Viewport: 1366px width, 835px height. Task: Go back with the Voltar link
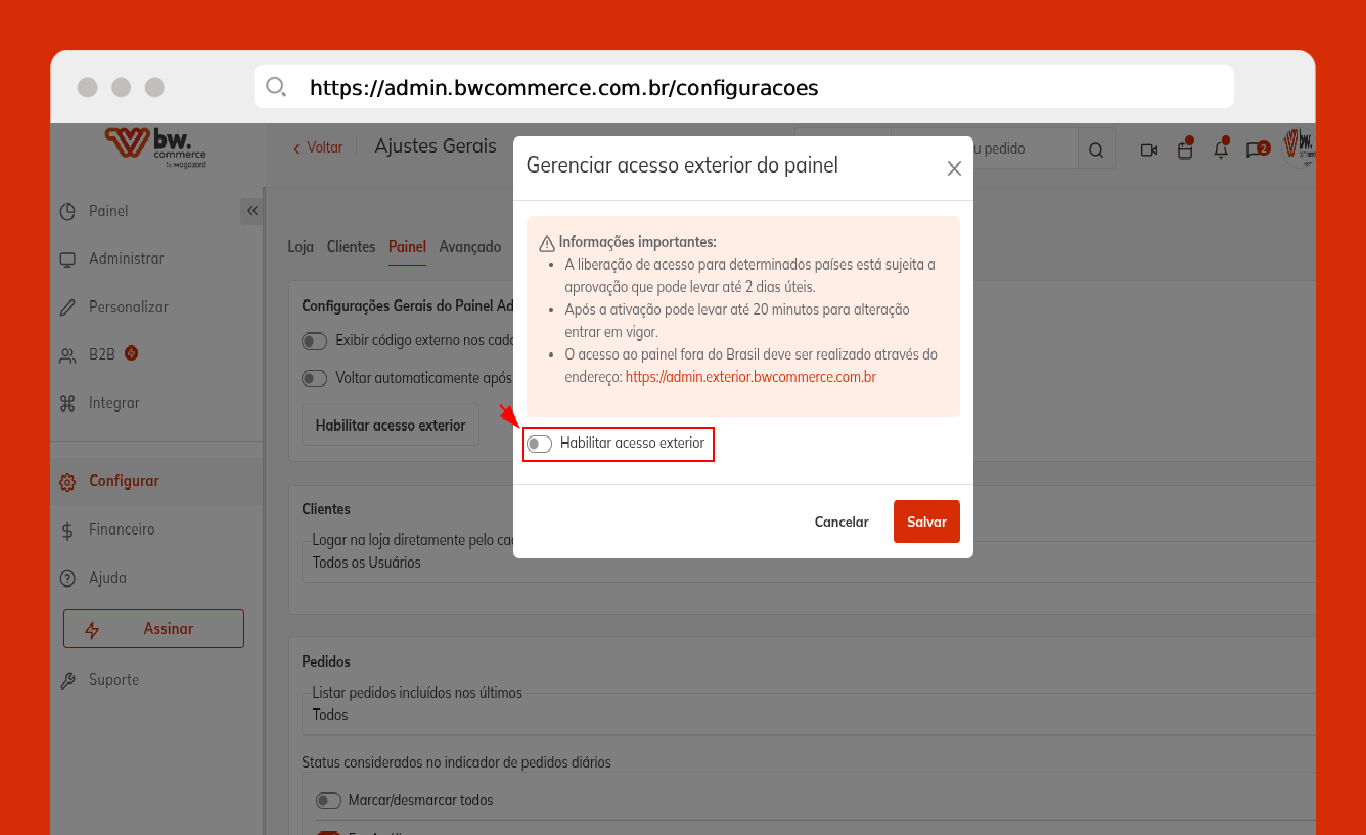[x=318, y=148]
